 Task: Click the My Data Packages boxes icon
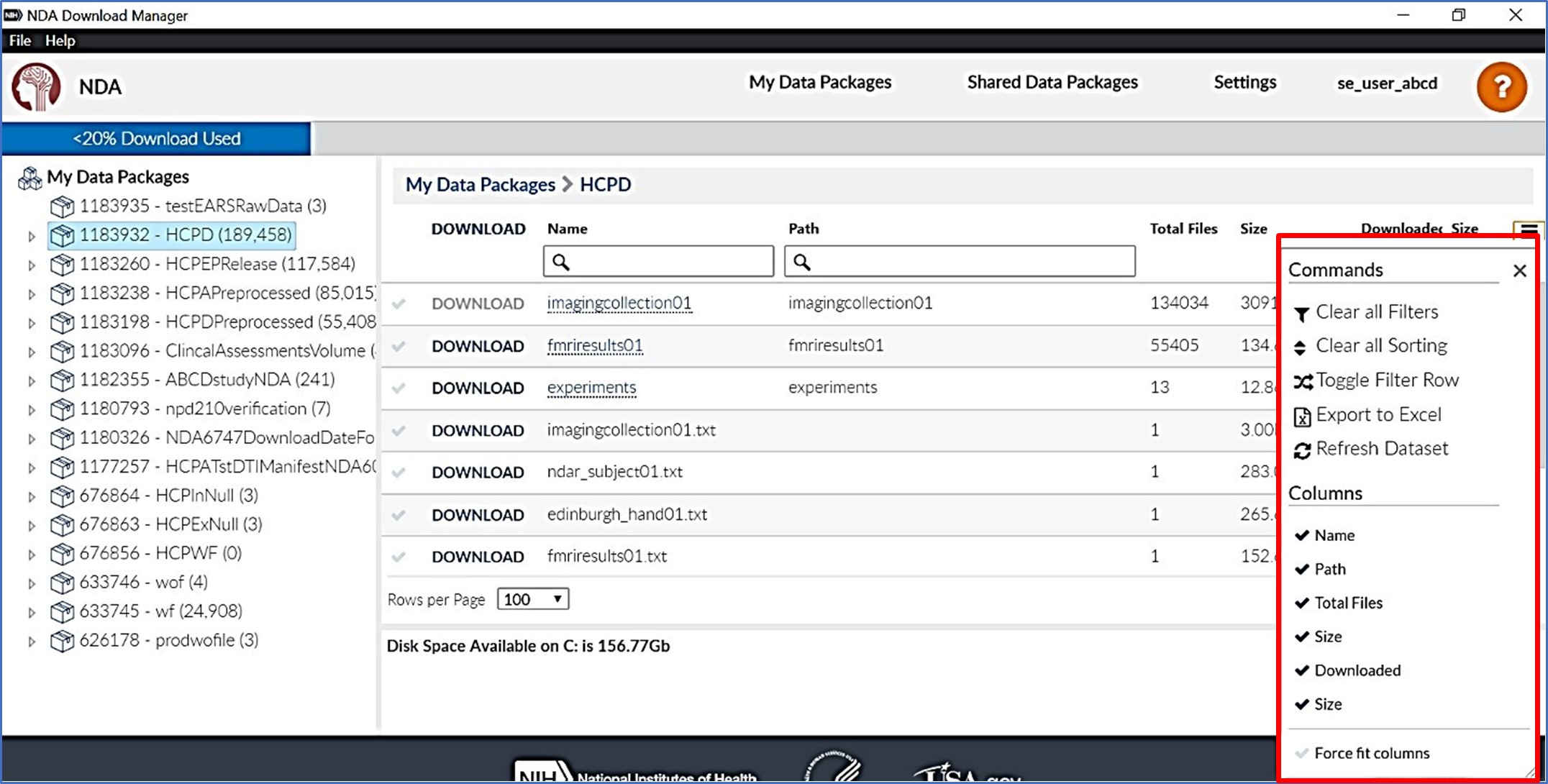(29, 178)
